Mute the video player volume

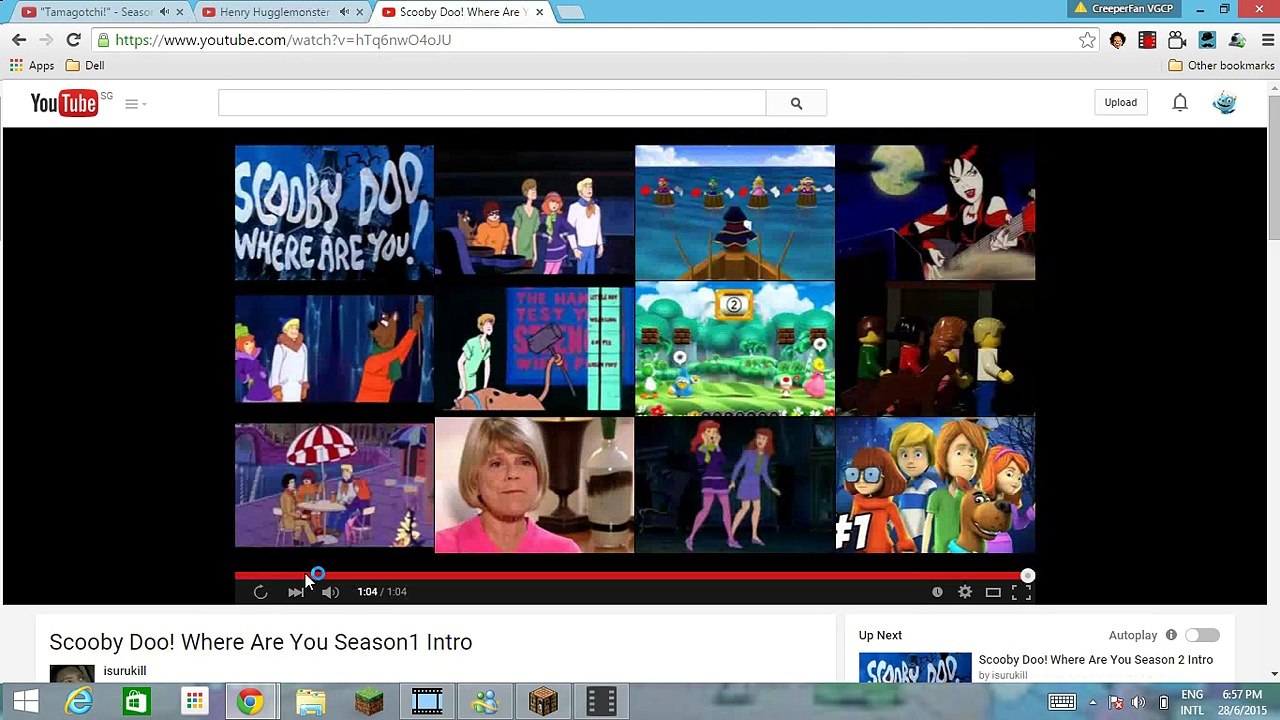click(x=330, y=592)
